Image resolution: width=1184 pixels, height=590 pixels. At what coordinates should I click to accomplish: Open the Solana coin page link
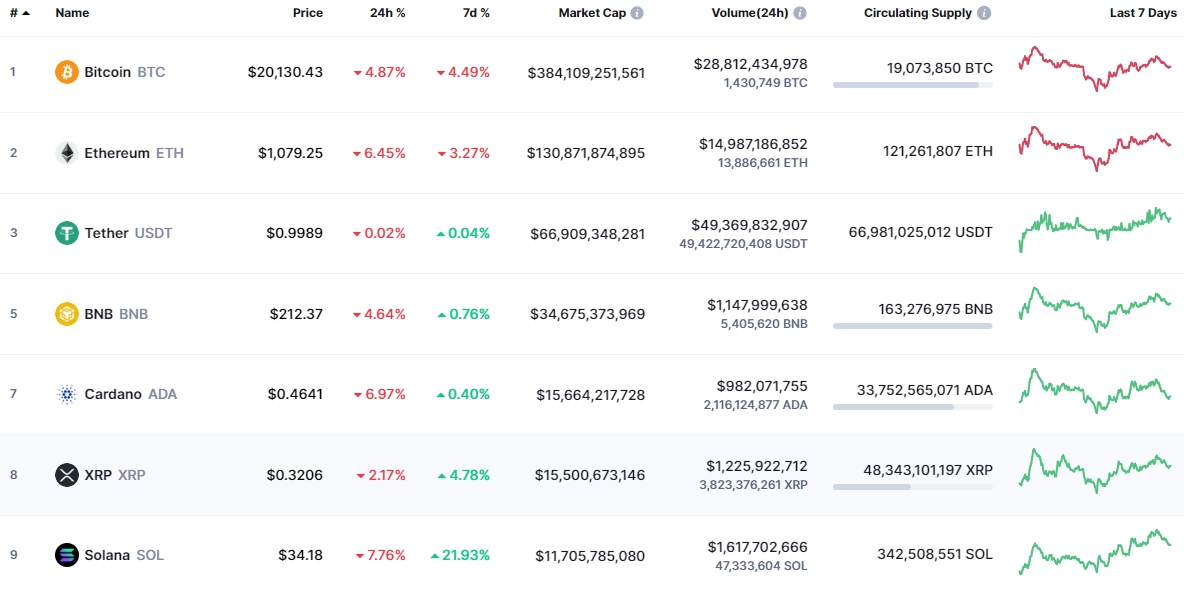pos(109,555)
